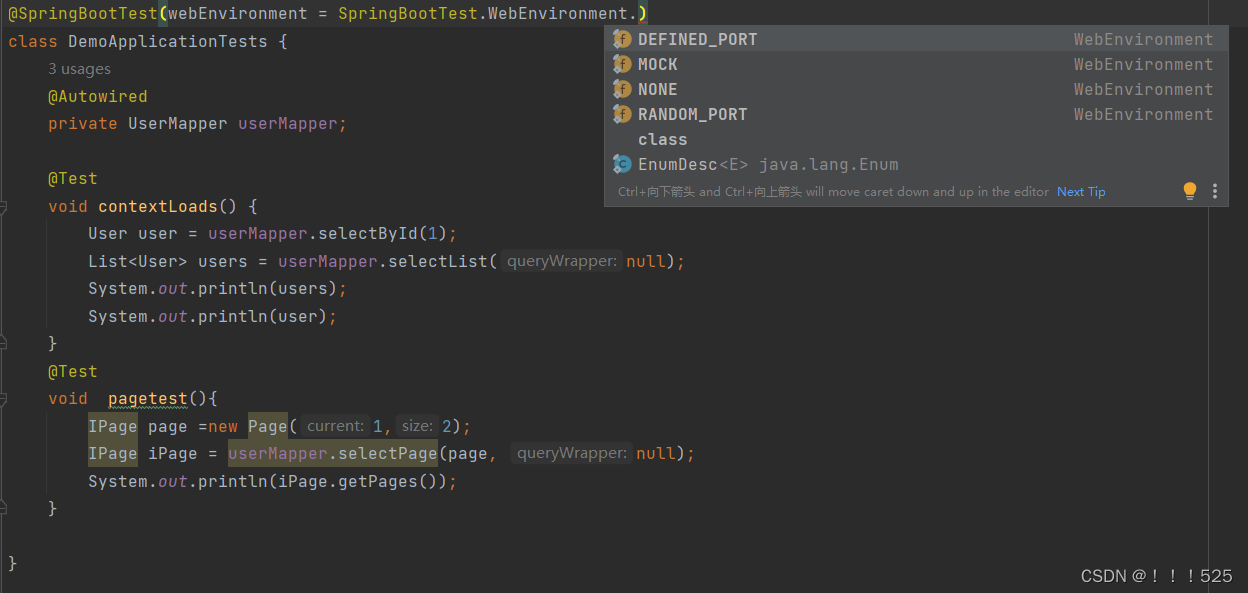Click the field icon beside MOCK
The image size is (1248, 593).
pyautogui.click(x=622, y=64)
